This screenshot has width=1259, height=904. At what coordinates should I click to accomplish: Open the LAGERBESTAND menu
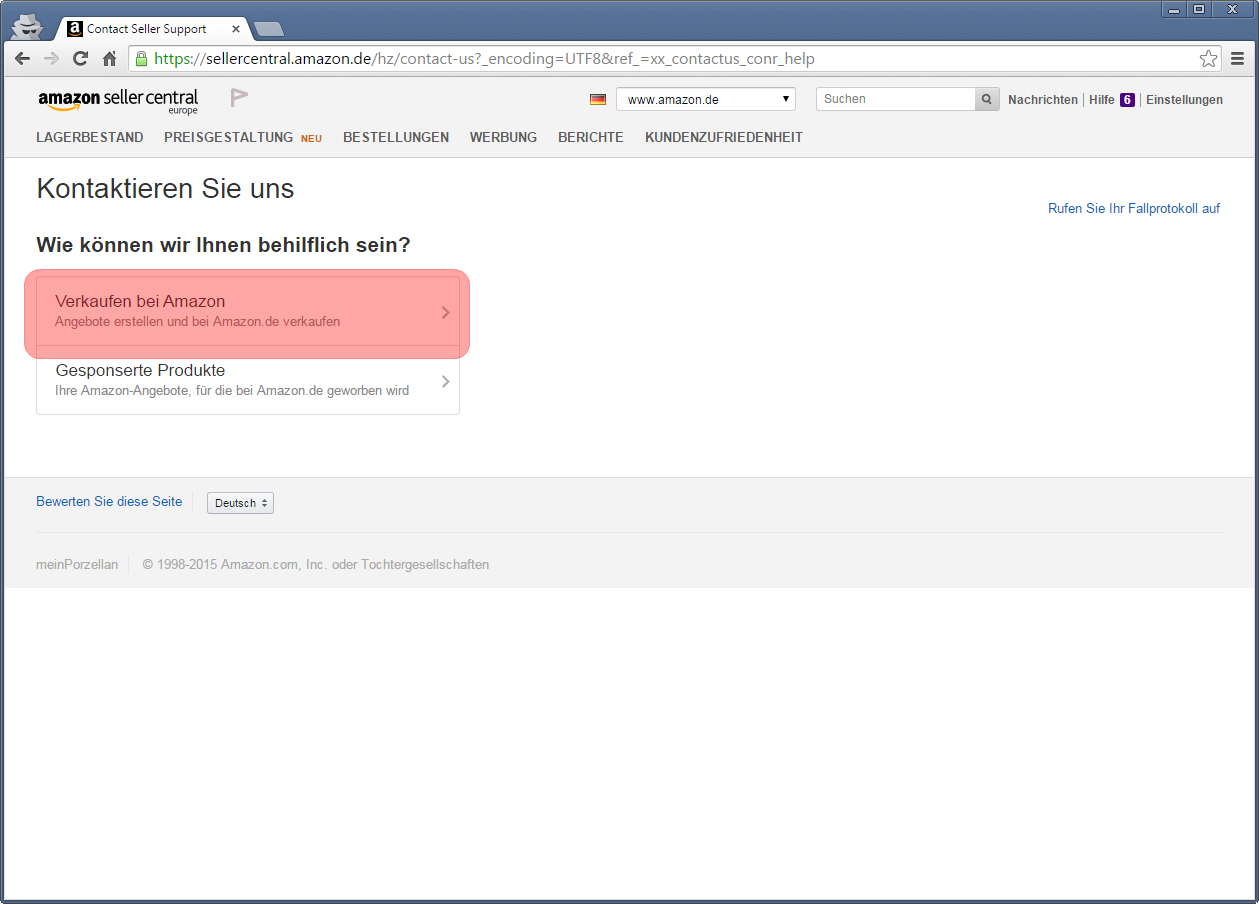tap(90, 137)
